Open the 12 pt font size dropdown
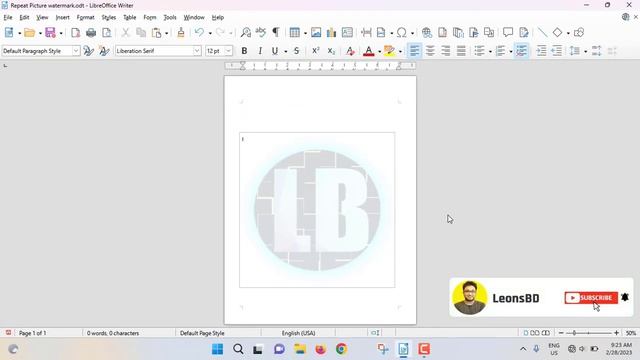The image size is (640, 360). tap(229, 51)
